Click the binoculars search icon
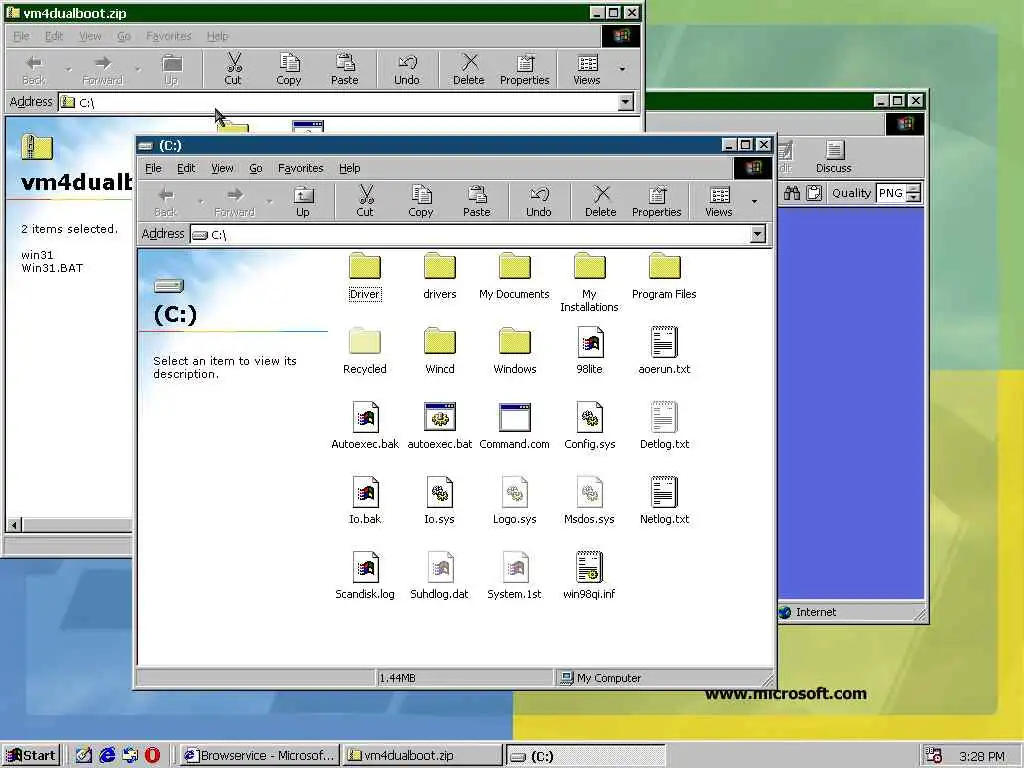 click(x=792, y=193)
